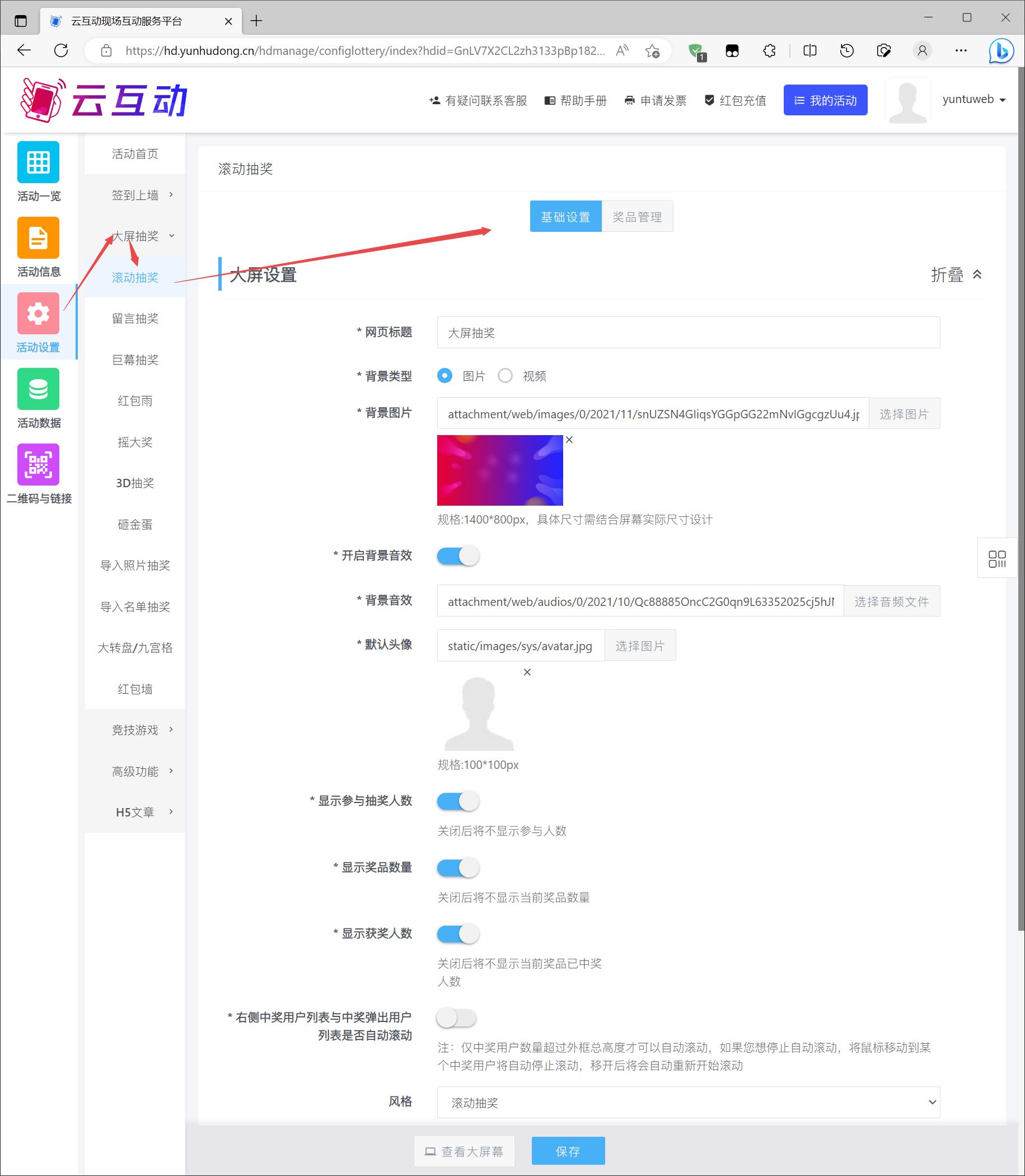Open the 活动一览 grid icon
Viewport: 1025px width, 1176px height.
pos(38,162)
